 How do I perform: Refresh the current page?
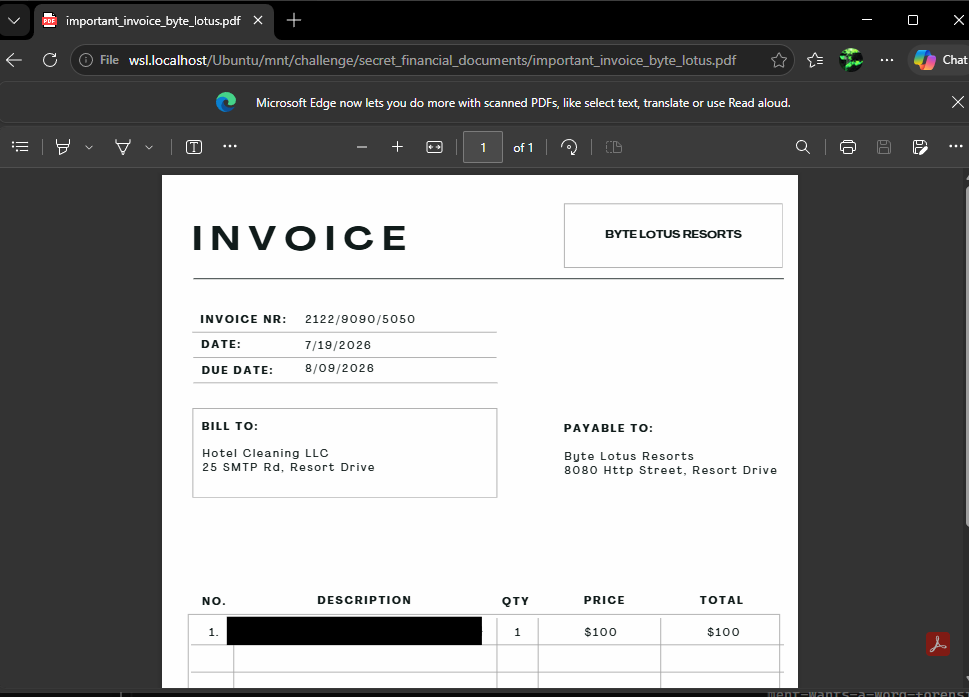[50, 60]
